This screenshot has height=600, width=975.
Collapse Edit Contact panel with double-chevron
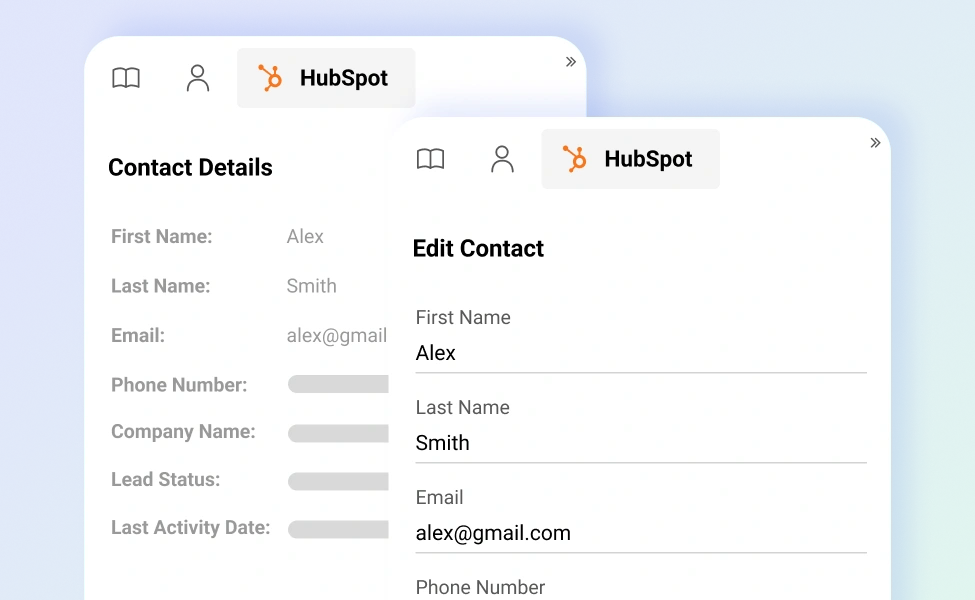[x=876, y=142]
